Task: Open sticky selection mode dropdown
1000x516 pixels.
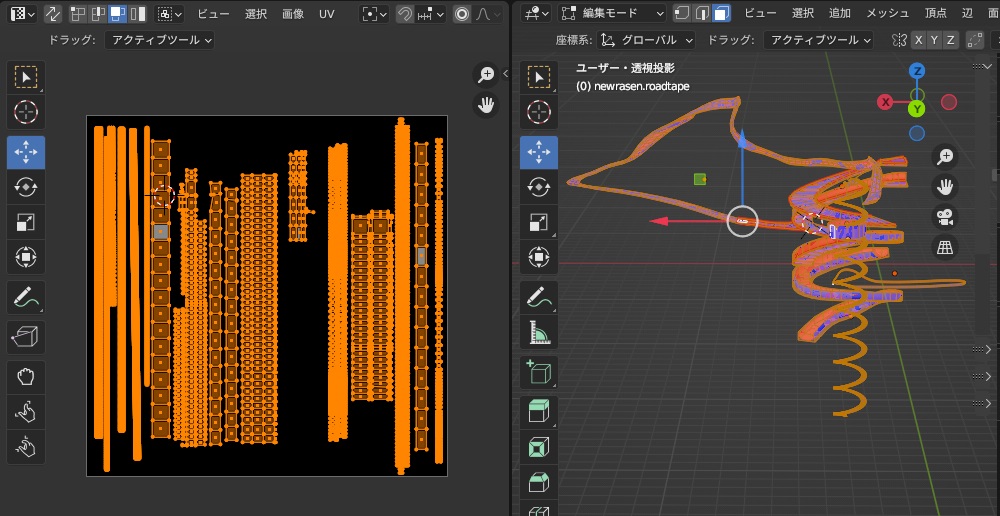Action: point(169,14)
